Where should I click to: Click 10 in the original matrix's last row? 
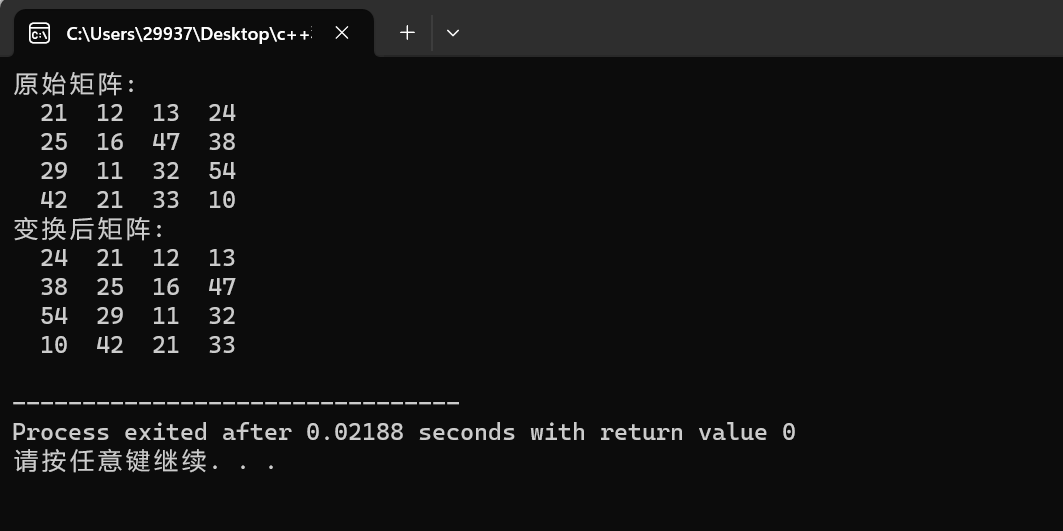coord(222,200)
